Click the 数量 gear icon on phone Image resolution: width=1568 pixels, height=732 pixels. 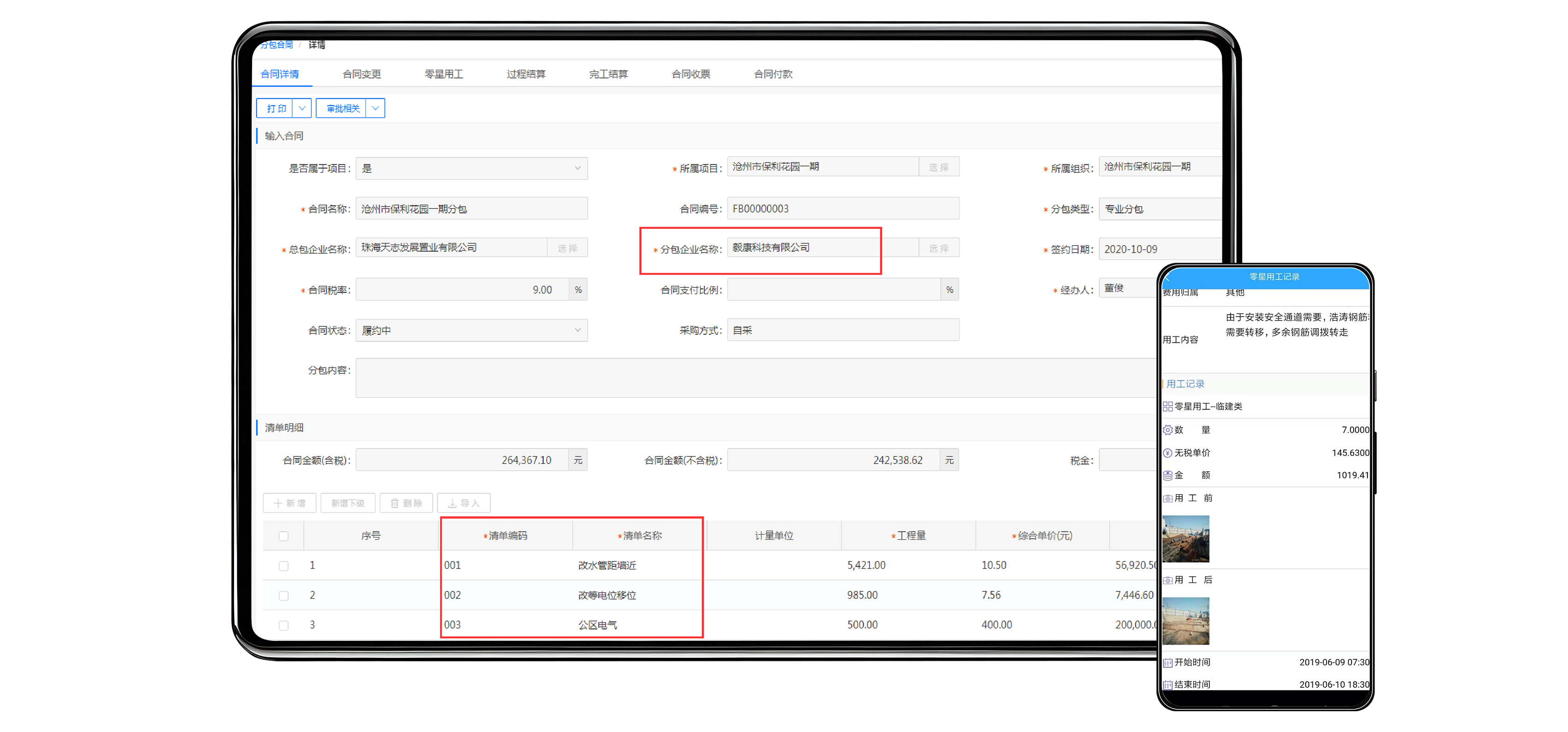[x=1167, y=430]
